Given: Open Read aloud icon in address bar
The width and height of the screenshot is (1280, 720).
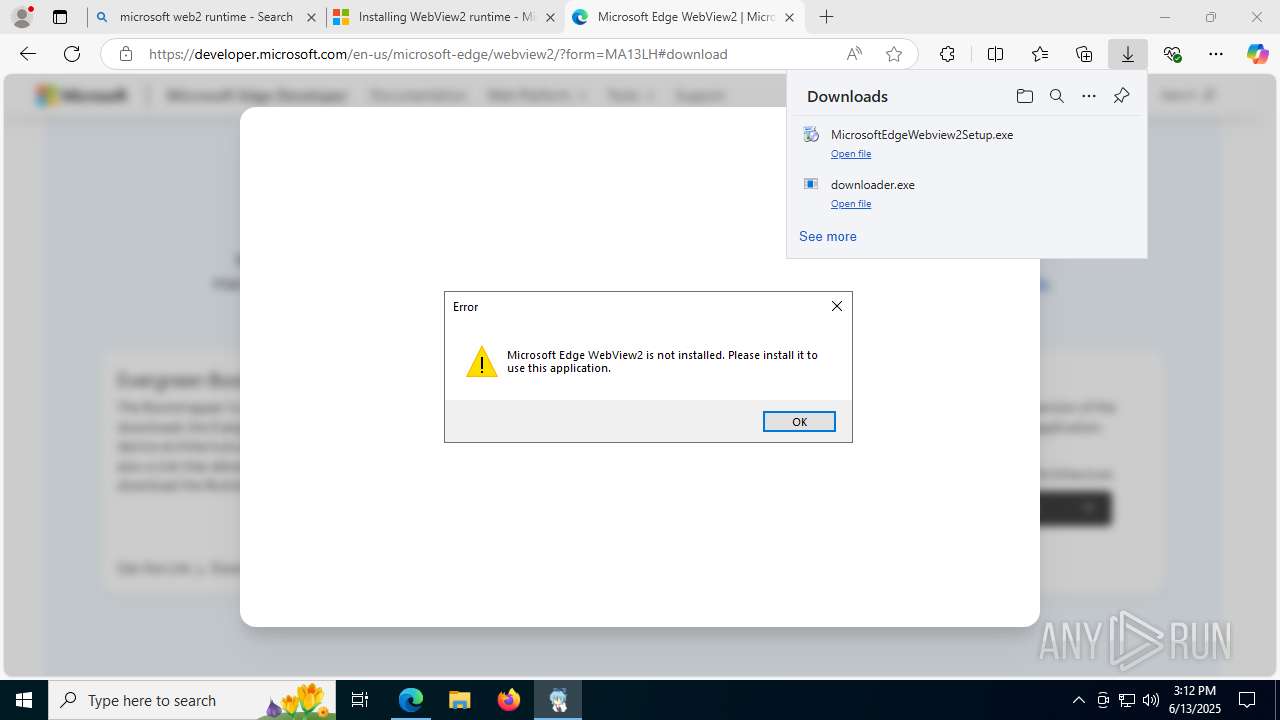Looking at the screenshot, I should coord(854,54).
